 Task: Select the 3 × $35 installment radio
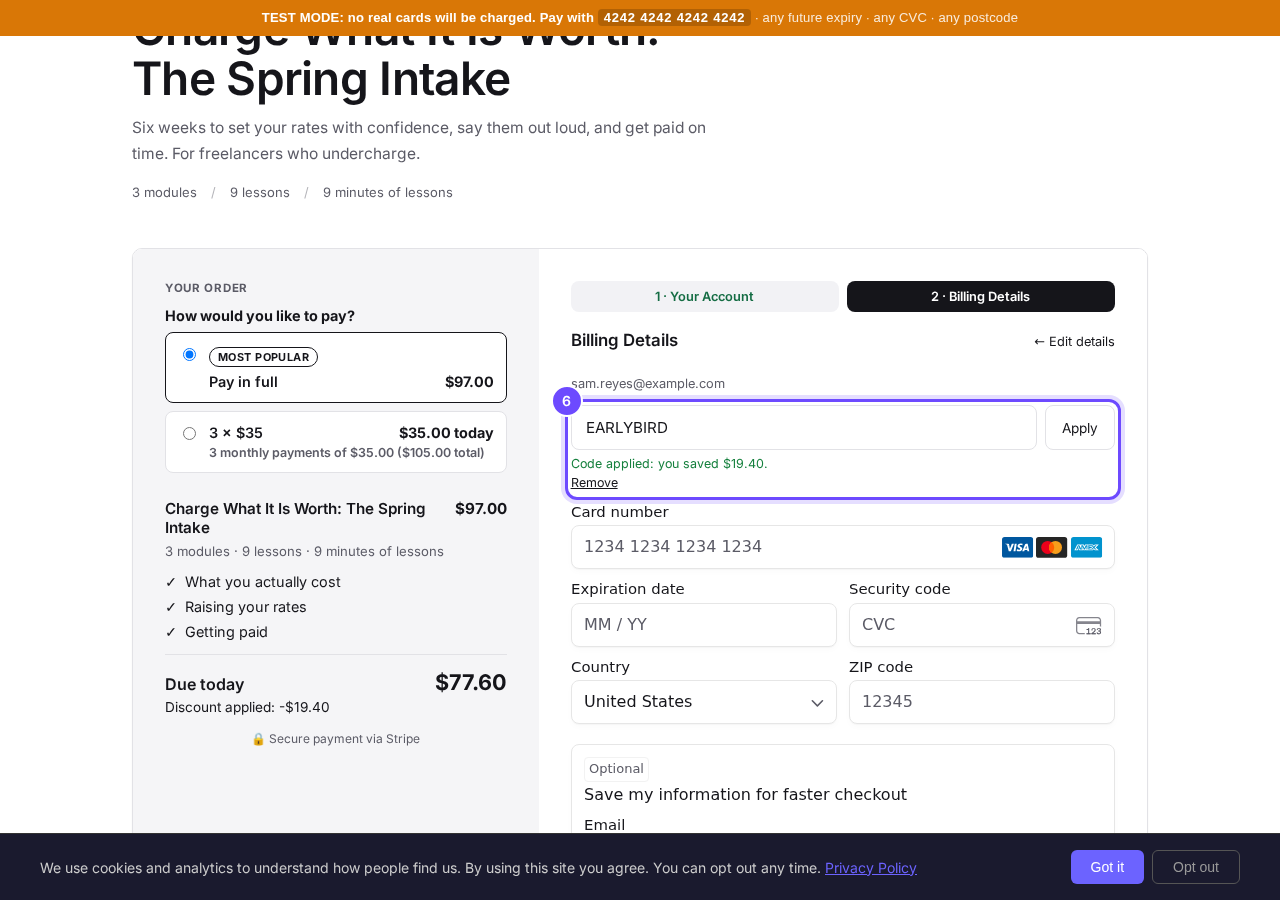click(190, 433)
